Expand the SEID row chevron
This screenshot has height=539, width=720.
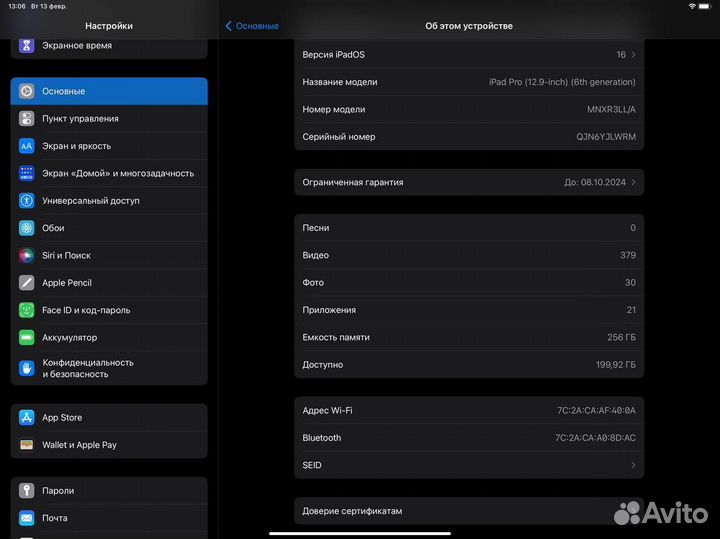click(634, 465)
